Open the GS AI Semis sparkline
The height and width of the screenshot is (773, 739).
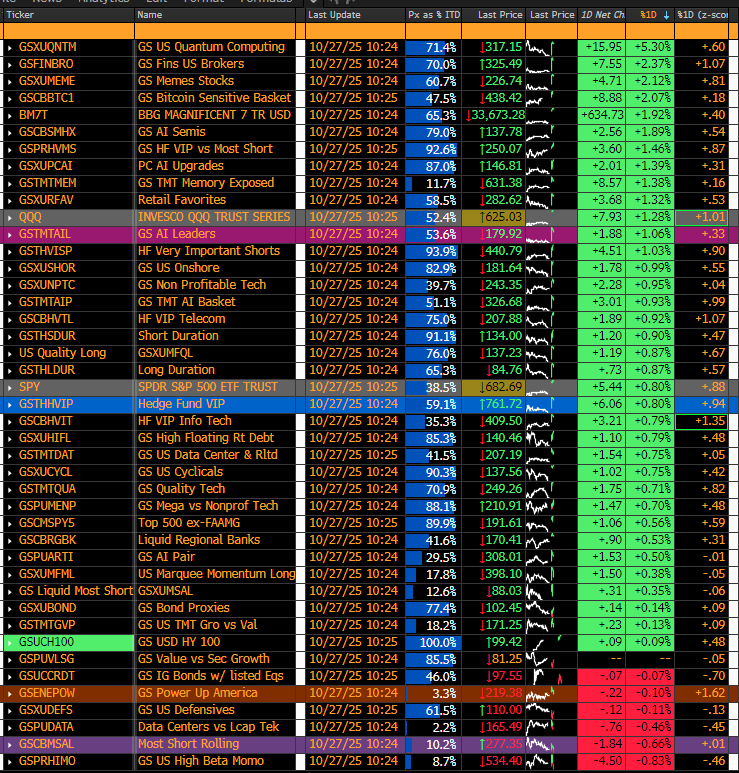pyautogui.click(x=551, y=132)
